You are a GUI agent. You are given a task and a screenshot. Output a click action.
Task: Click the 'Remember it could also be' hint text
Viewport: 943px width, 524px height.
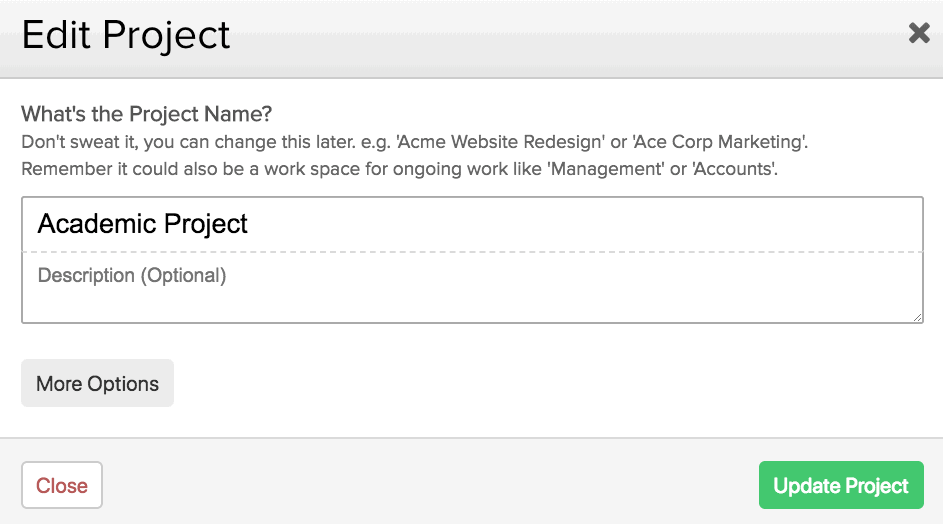pyautogui.click(x=399, y=169)
